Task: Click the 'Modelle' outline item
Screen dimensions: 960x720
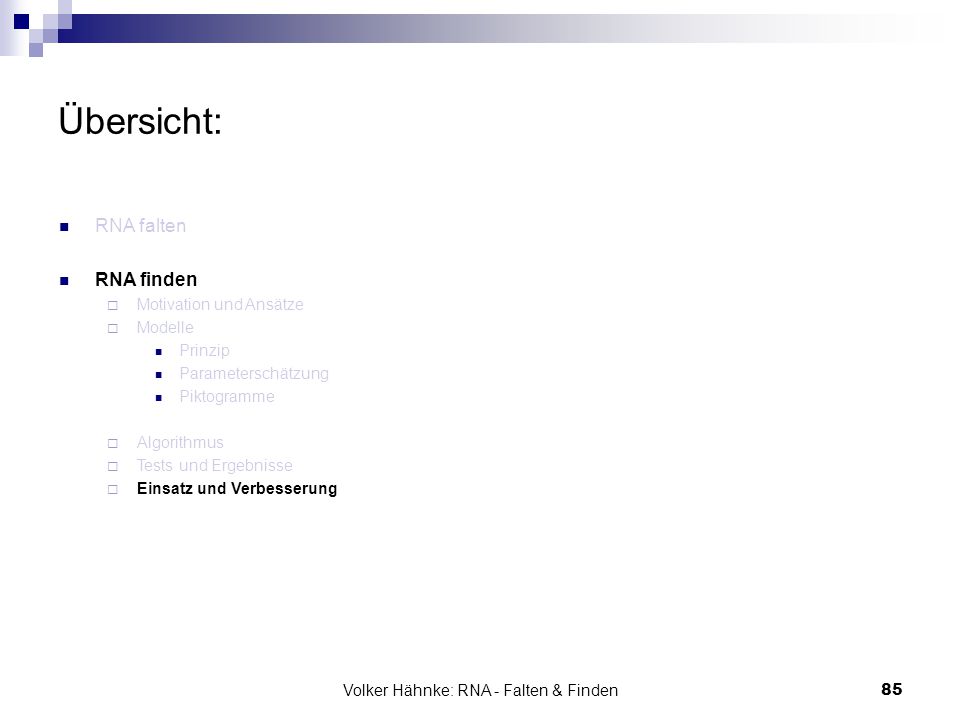Action: (165, 328)
